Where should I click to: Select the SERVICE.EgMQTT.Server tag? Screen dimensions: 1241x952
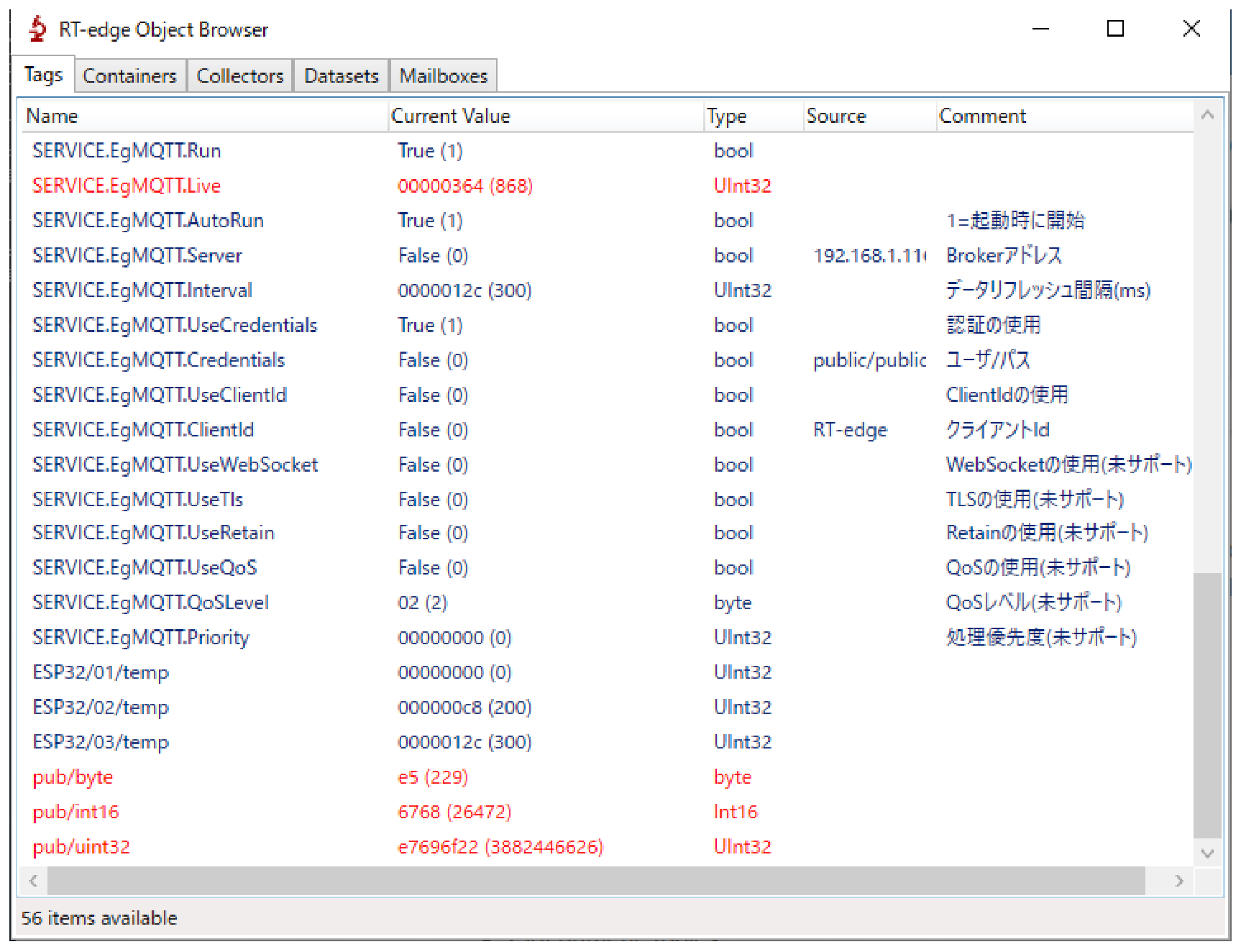pos(137,255)
